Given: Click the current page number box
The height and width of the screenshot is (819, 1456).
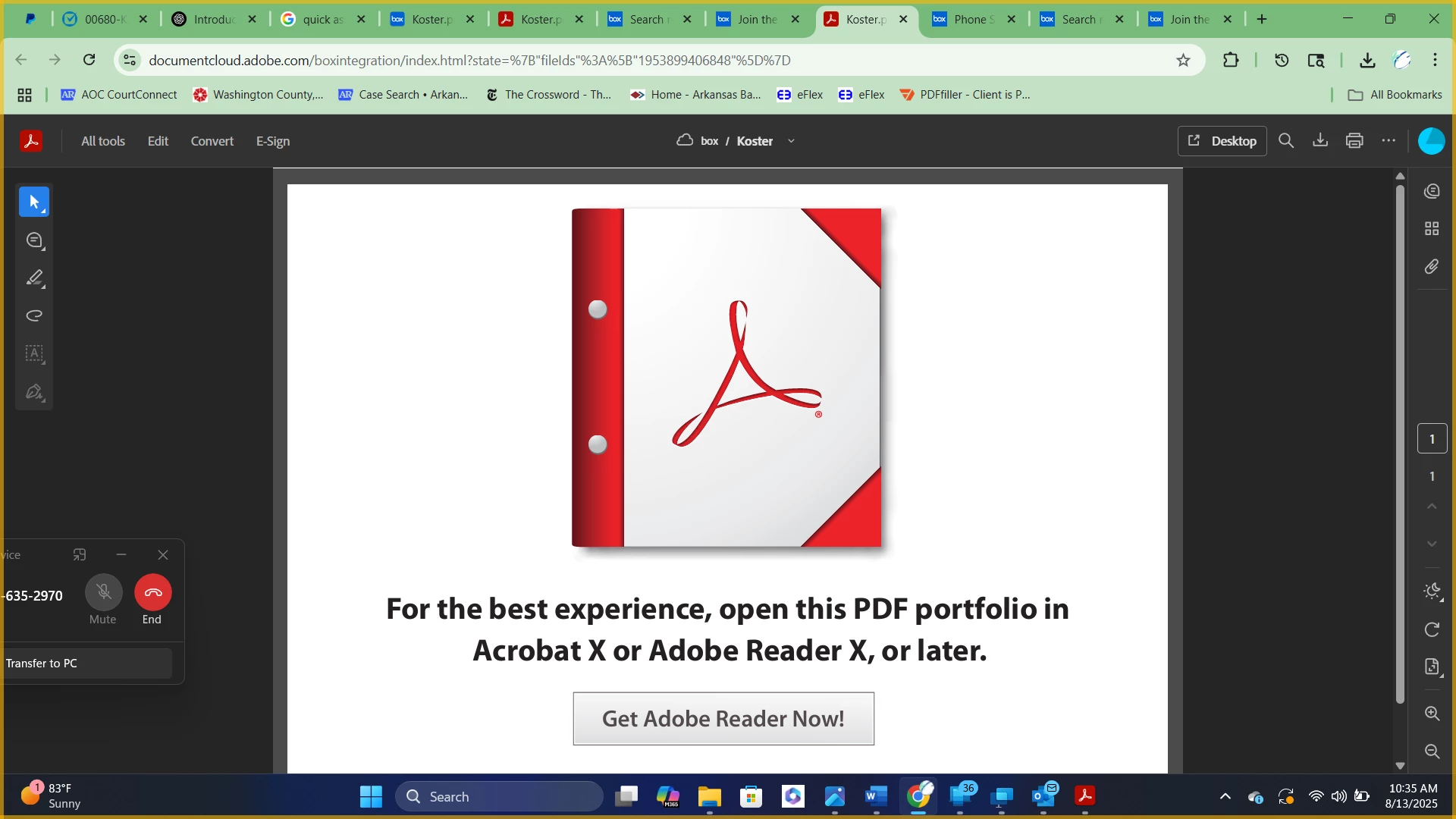Looking at the screenshot, I should click(1432, 439).
